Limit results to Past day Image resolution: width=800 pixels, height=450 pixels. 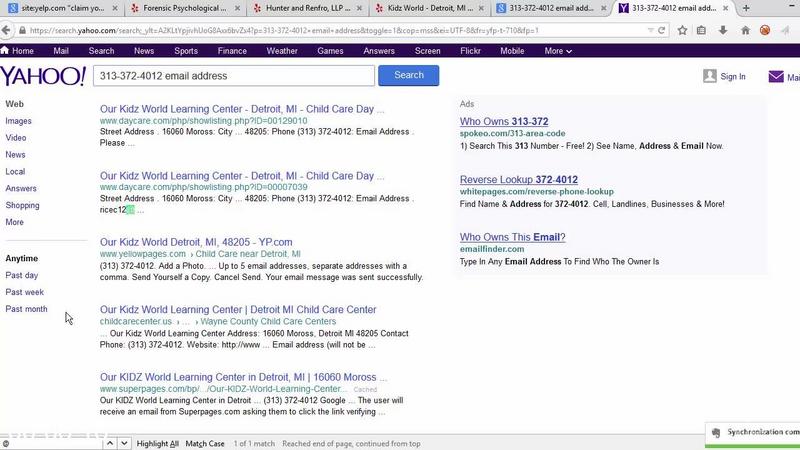(21, 275)
